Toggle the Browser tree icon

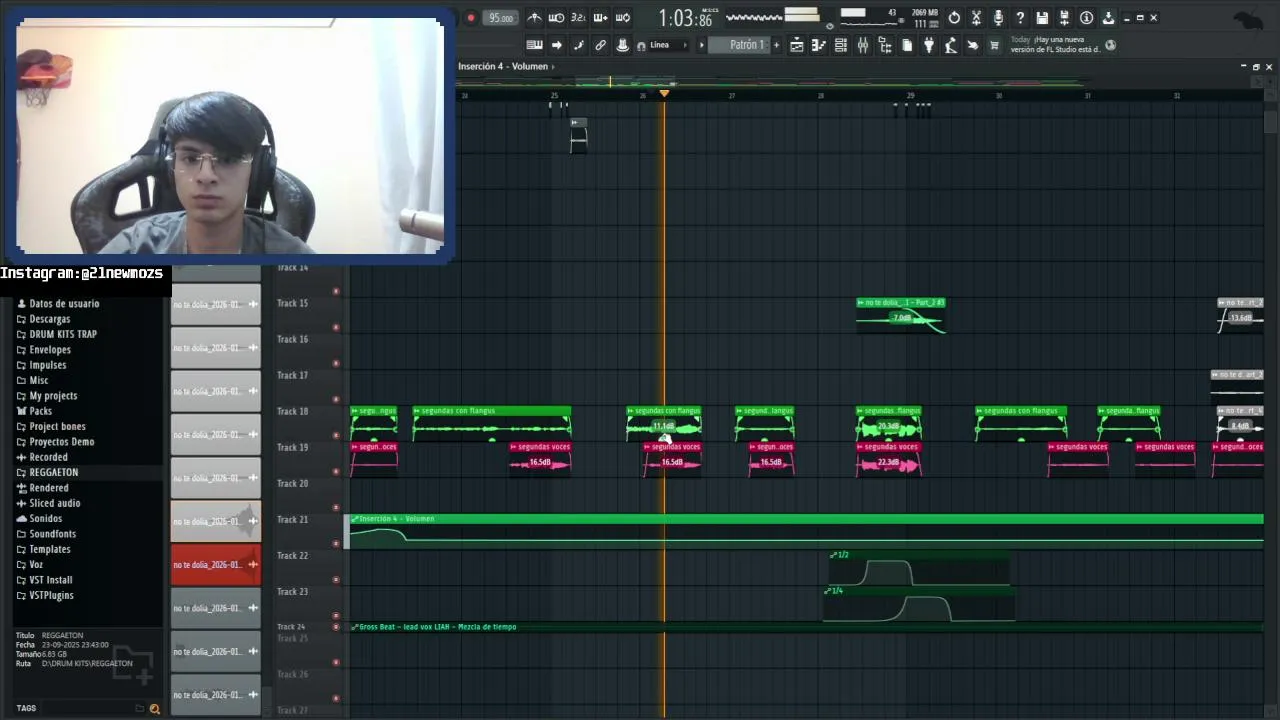point(885,45)
